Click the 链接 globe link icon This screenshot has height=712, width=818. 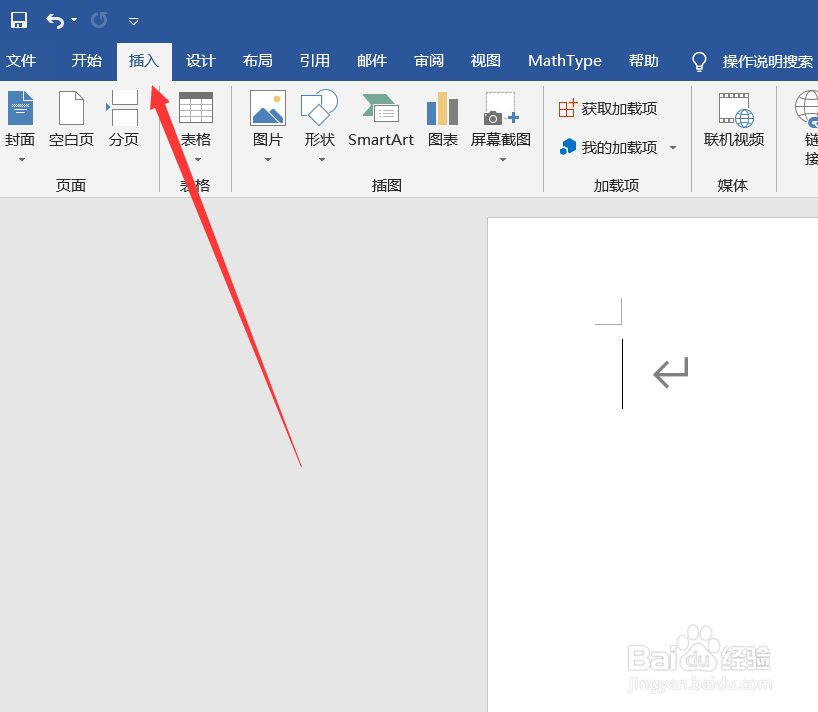click(808, 108)
